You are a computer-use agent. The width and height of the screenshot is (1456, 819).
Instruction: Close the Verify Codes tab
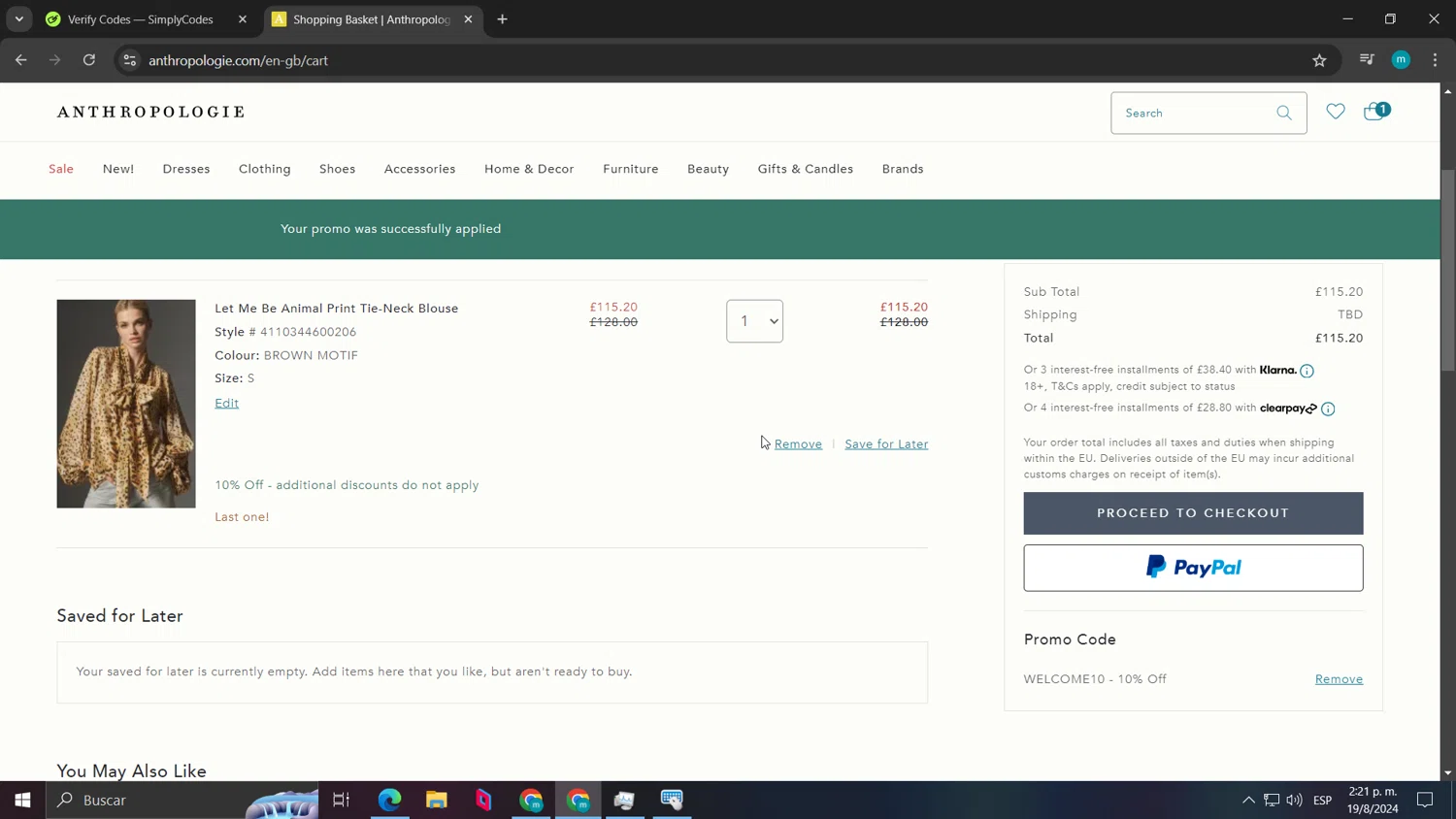click(x=243, y=19)
